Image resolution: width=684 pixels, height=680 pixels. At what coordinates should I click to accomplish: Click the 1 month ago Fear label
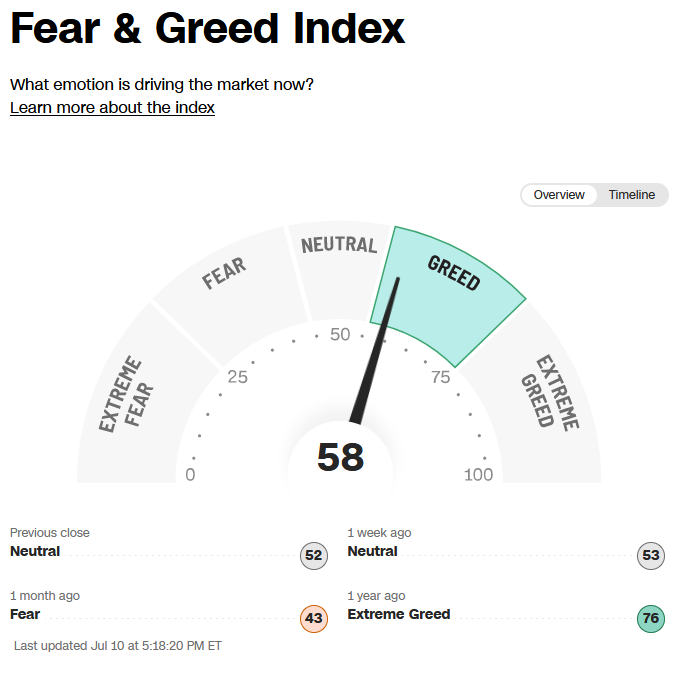[25, 614]
